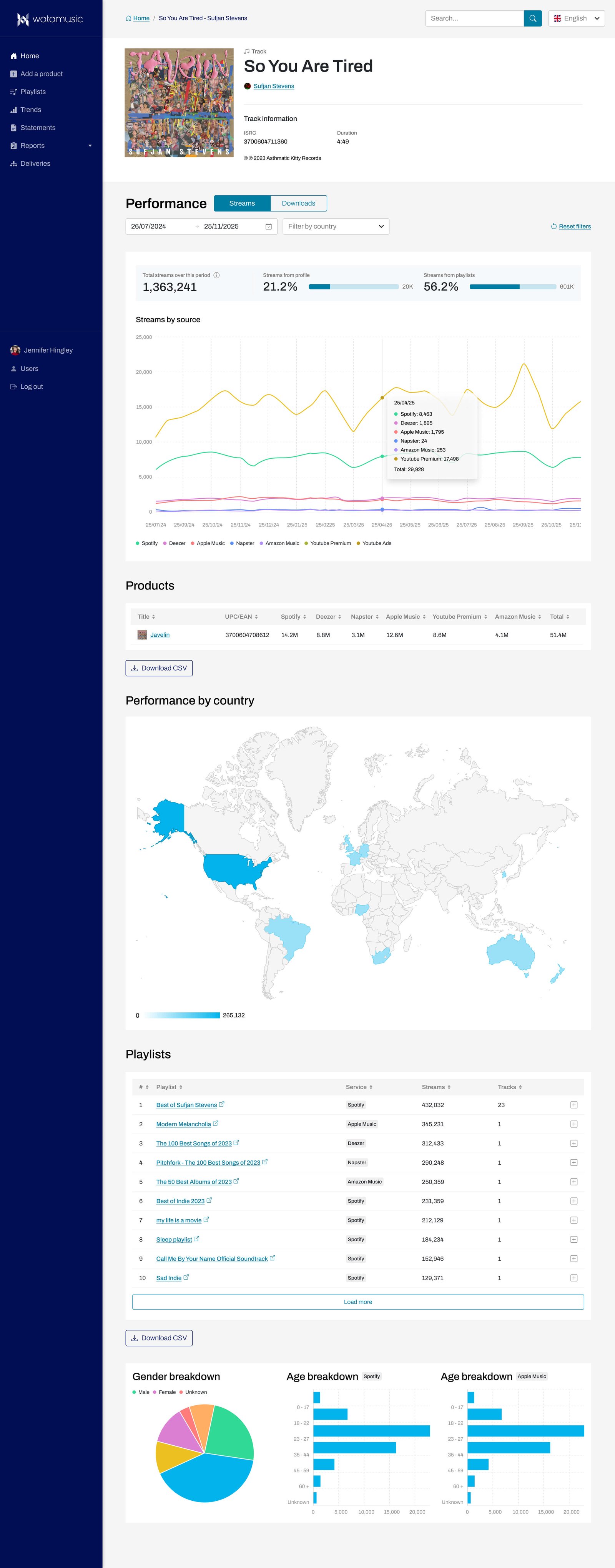Open the Filter by country dropdown
615x1568 pixels.
tap(336, 226)
